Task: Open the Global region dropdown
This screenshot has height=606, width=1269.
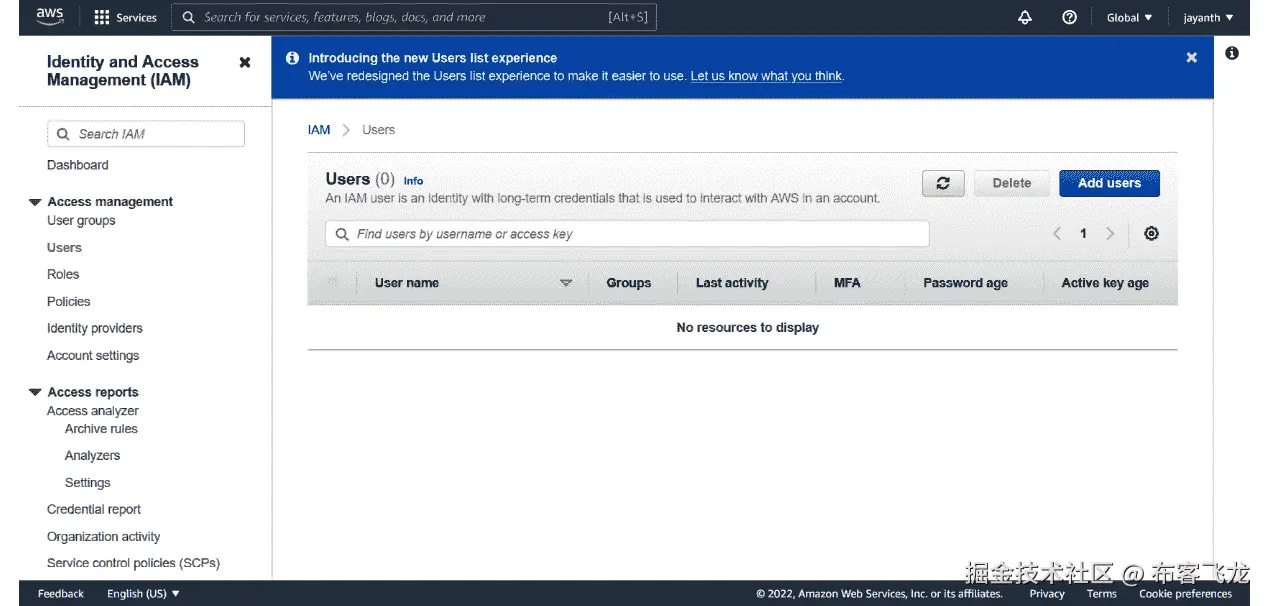Action: pyautogui.click(x=1129, y=17)
